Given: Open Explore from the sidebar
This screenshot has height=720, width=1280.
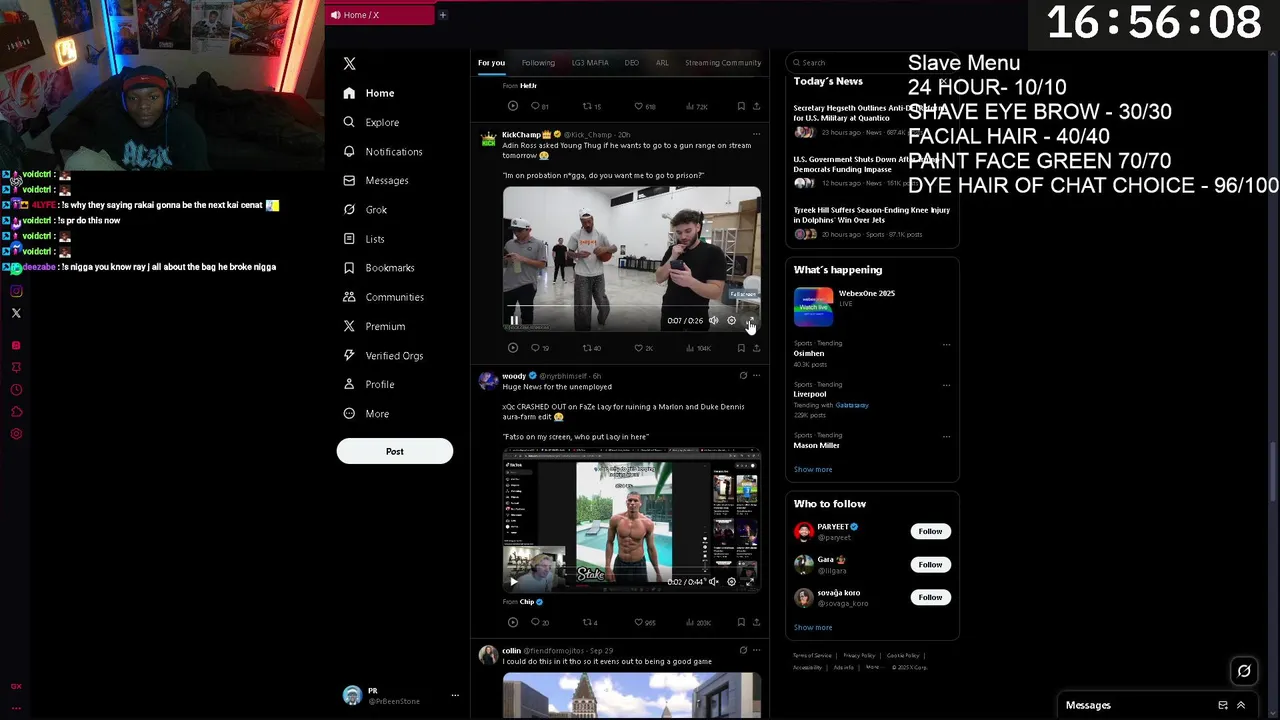Looking at the screenshot, I should (371, 122).
